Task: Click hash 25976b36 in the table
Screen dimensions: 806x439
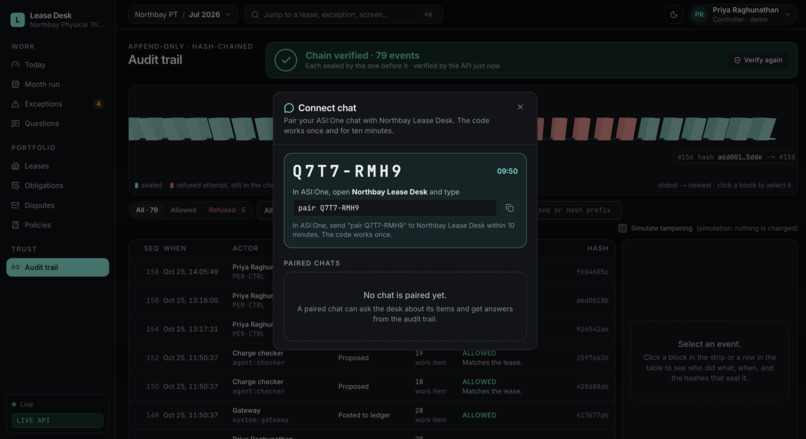Action: tap(592, 358)
